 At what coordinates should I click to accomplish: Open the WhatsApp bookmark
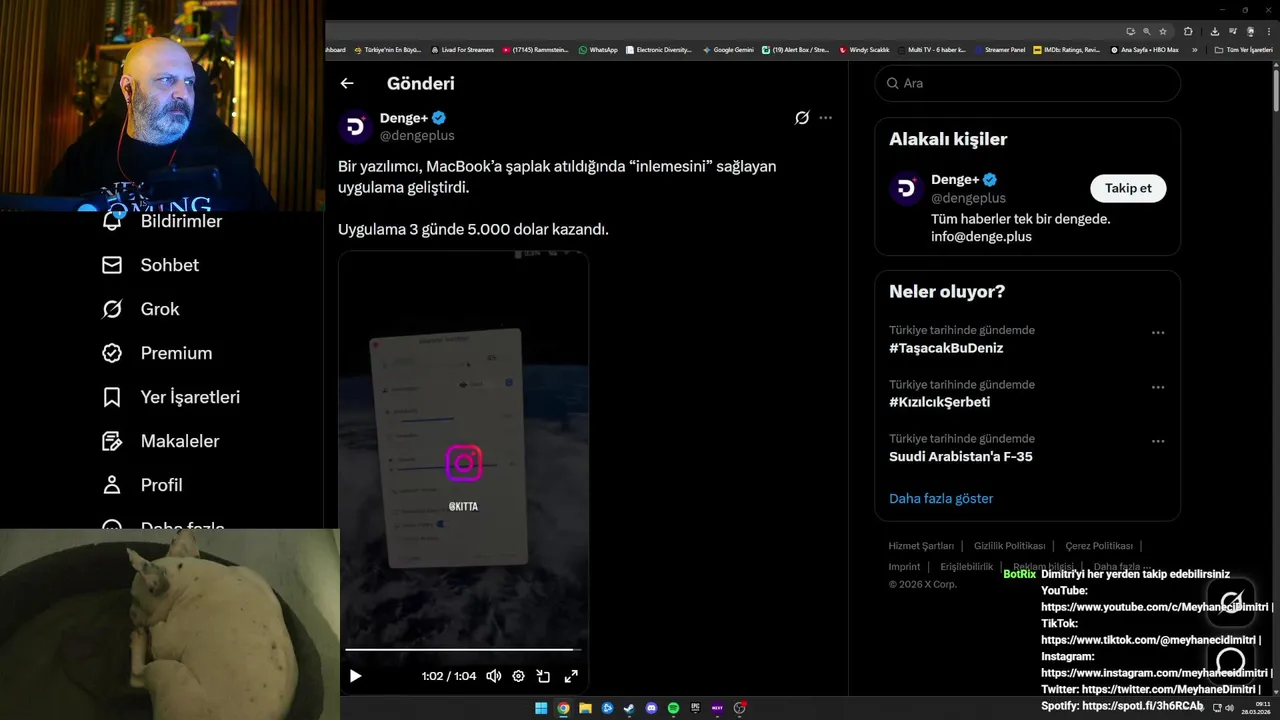(598, 49)
